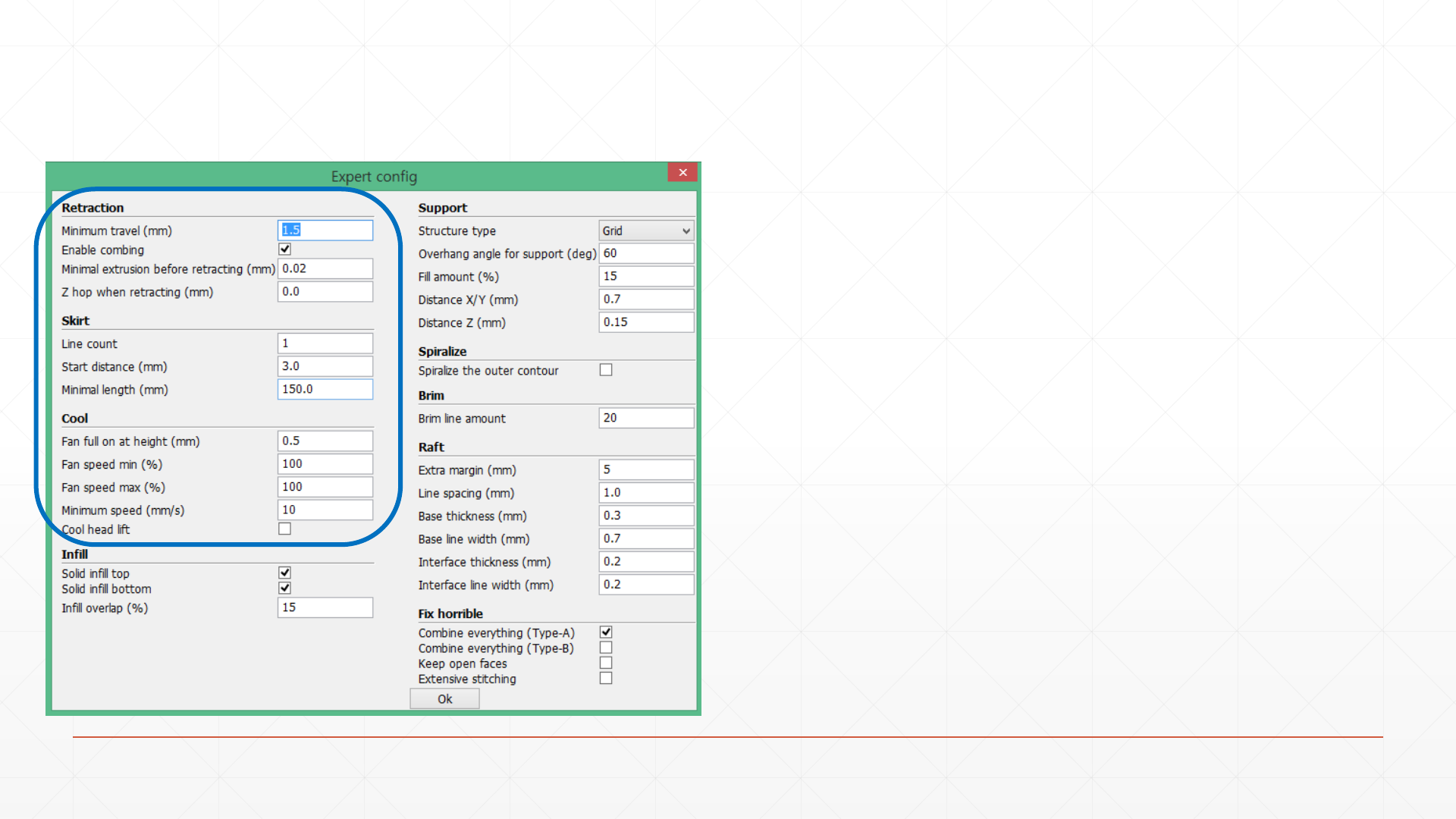Select the Skirt Line count field
The height and width of the screenshot is (819, 1456).
(325, 344)
